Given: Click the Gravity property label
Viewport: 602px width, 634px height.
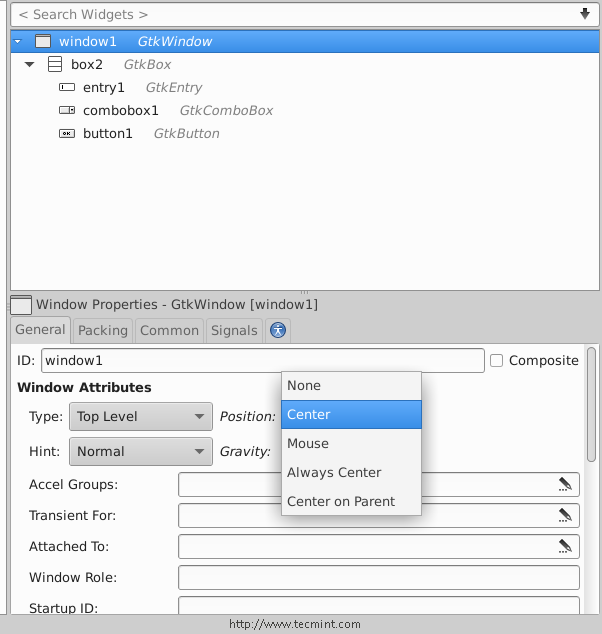Looking at the screenshot, I should 245,452.
